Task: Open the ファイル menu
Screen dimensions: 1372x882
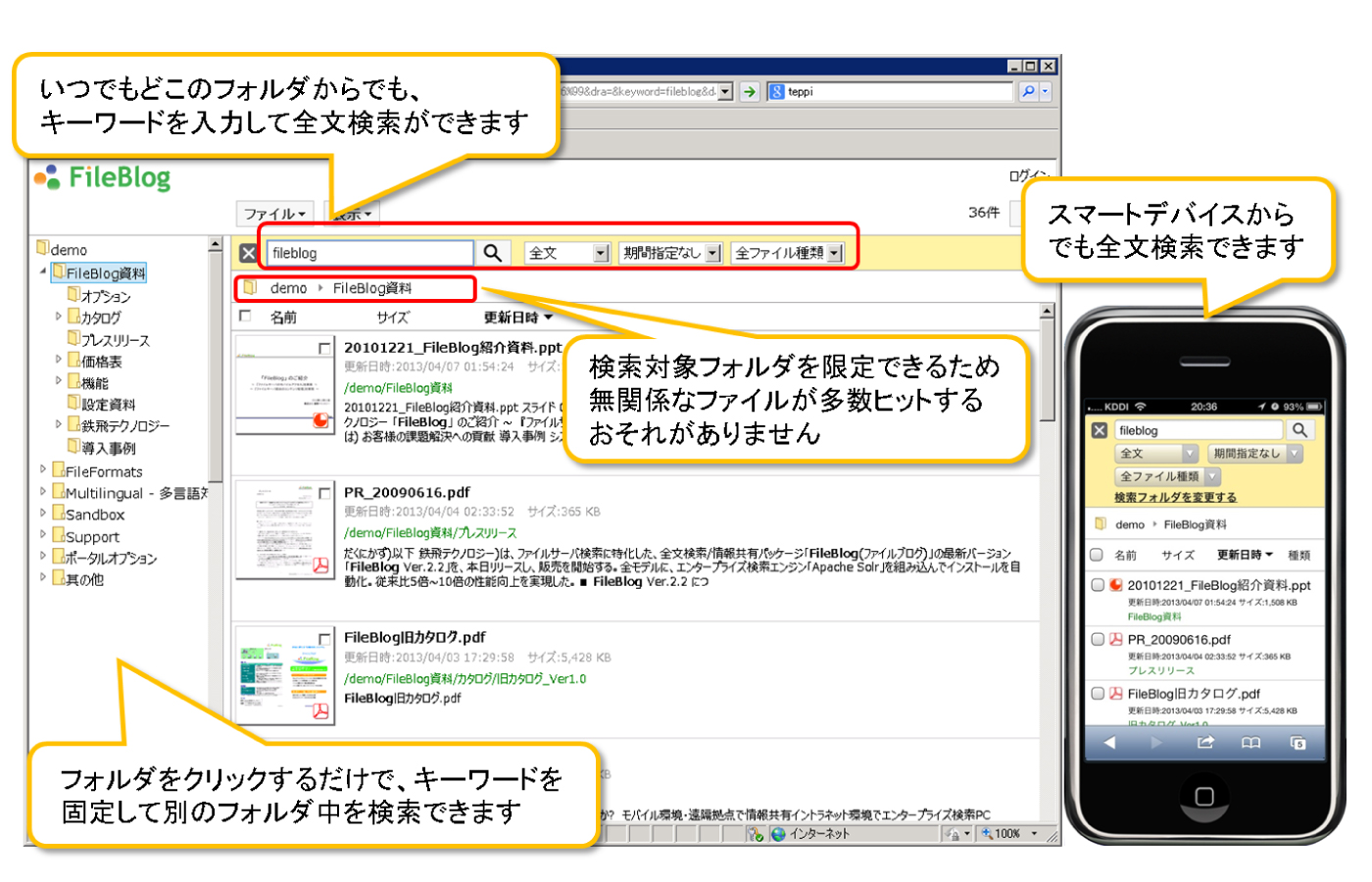Action: [274, 214]
